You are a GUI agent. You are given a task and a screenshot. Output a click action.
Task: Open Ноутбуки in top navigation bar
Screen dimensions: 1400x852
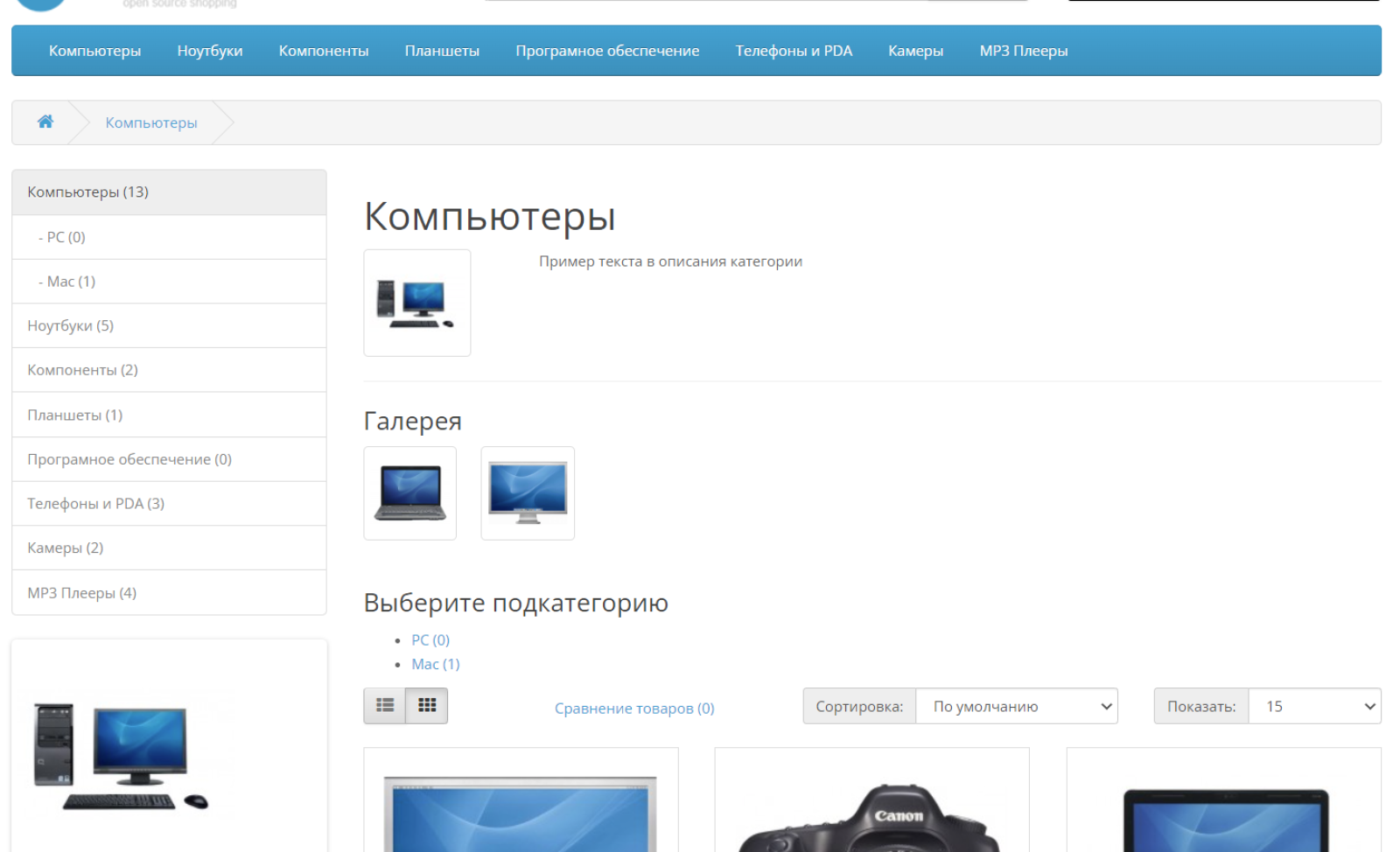[x=210, y=51]
